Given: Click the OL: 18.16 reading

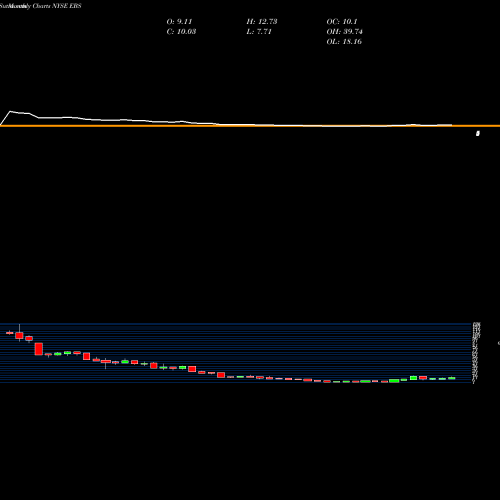Looking at the screenshot, I should pos(344,42).
